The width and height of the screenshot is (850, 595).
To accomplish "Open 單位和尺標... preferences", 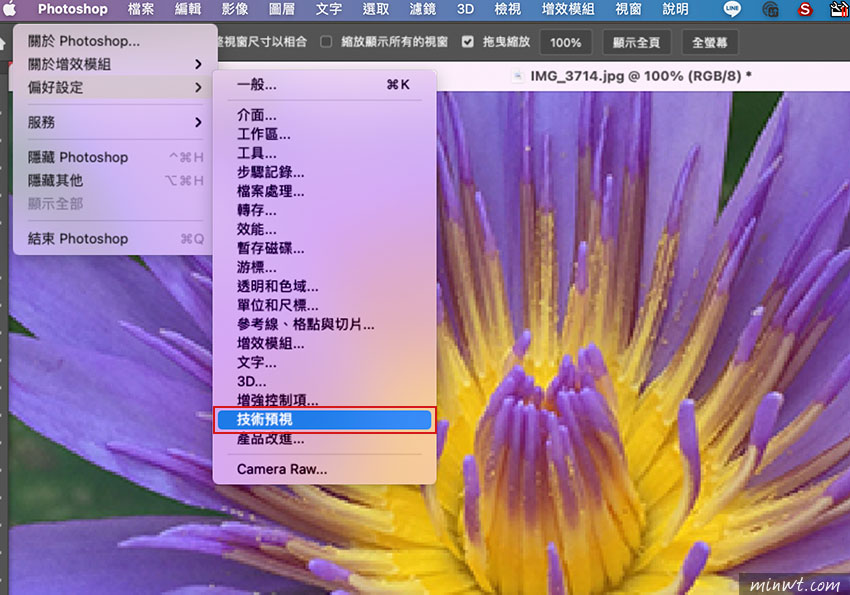I will coord(324,305).
